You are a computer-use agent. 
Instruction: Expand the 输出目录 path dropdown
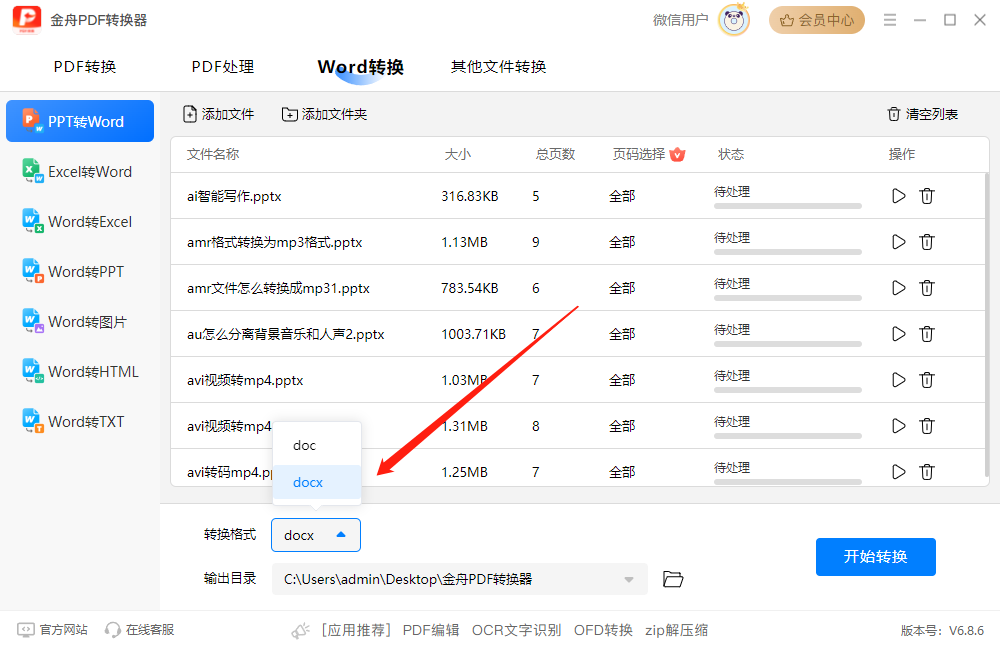pyautogui.click(x=629, y=579)
